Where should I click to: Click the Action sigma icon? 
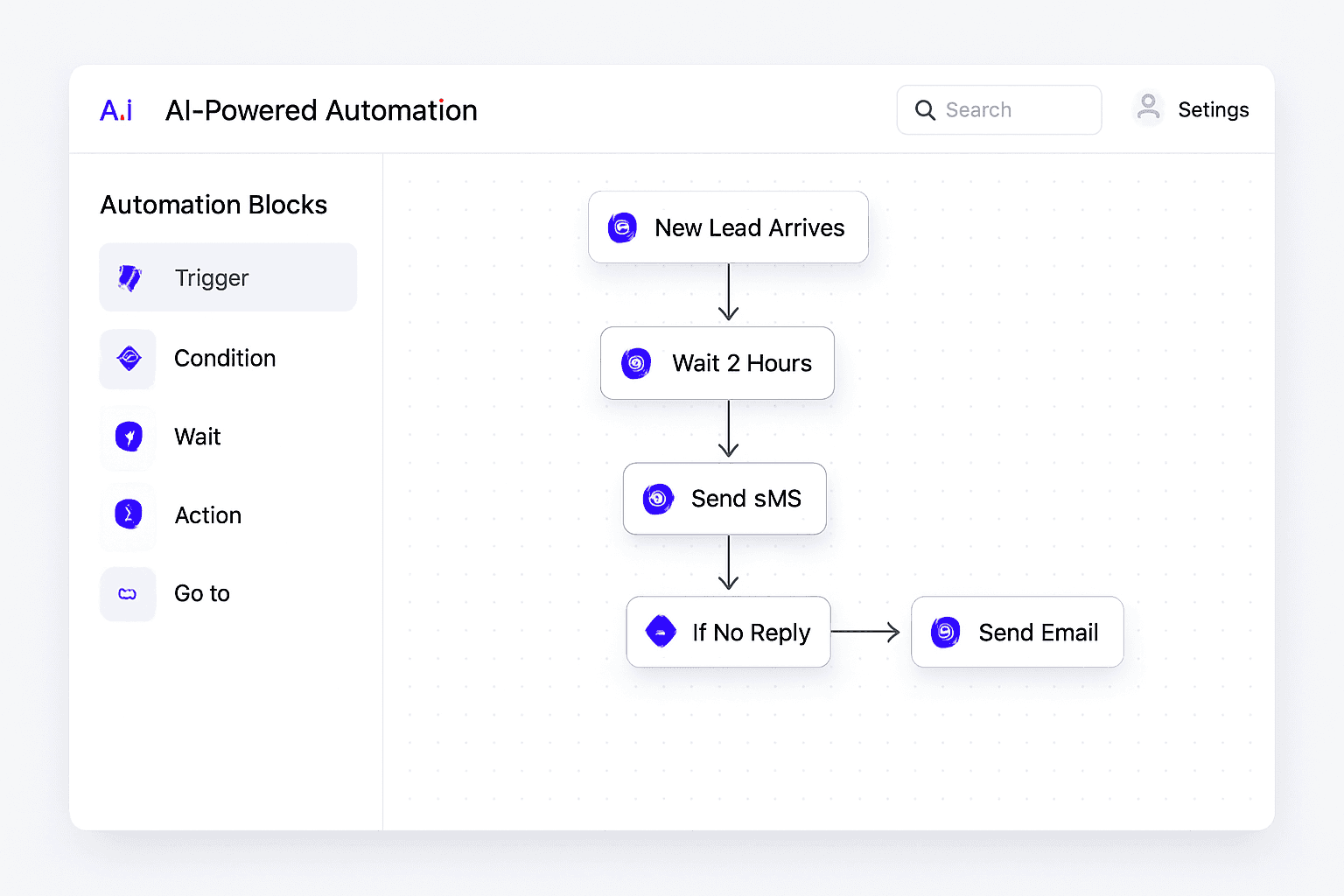tap(128, 515)
